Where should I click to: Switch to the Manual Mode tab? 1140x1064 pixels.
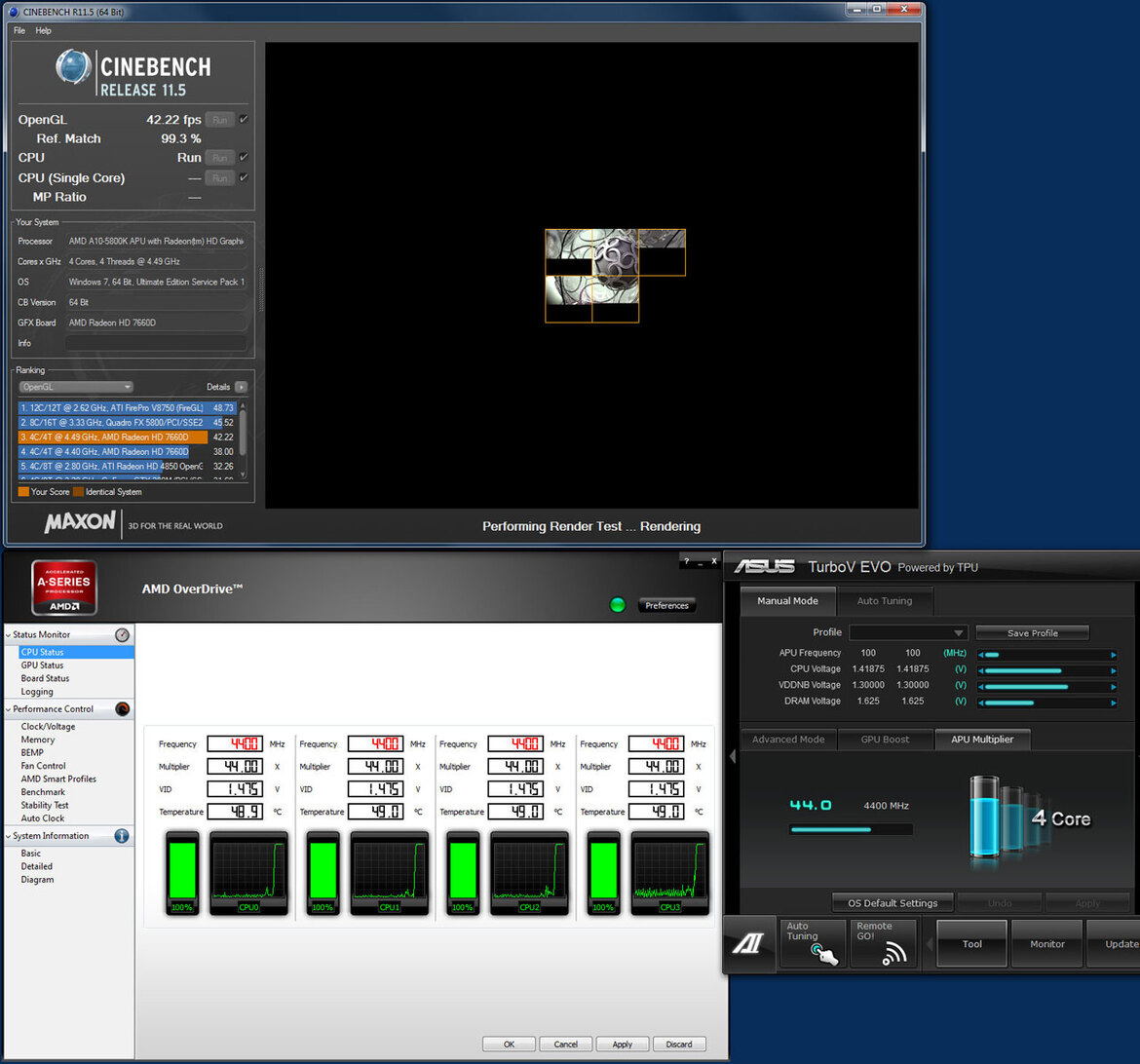(787, 601)
